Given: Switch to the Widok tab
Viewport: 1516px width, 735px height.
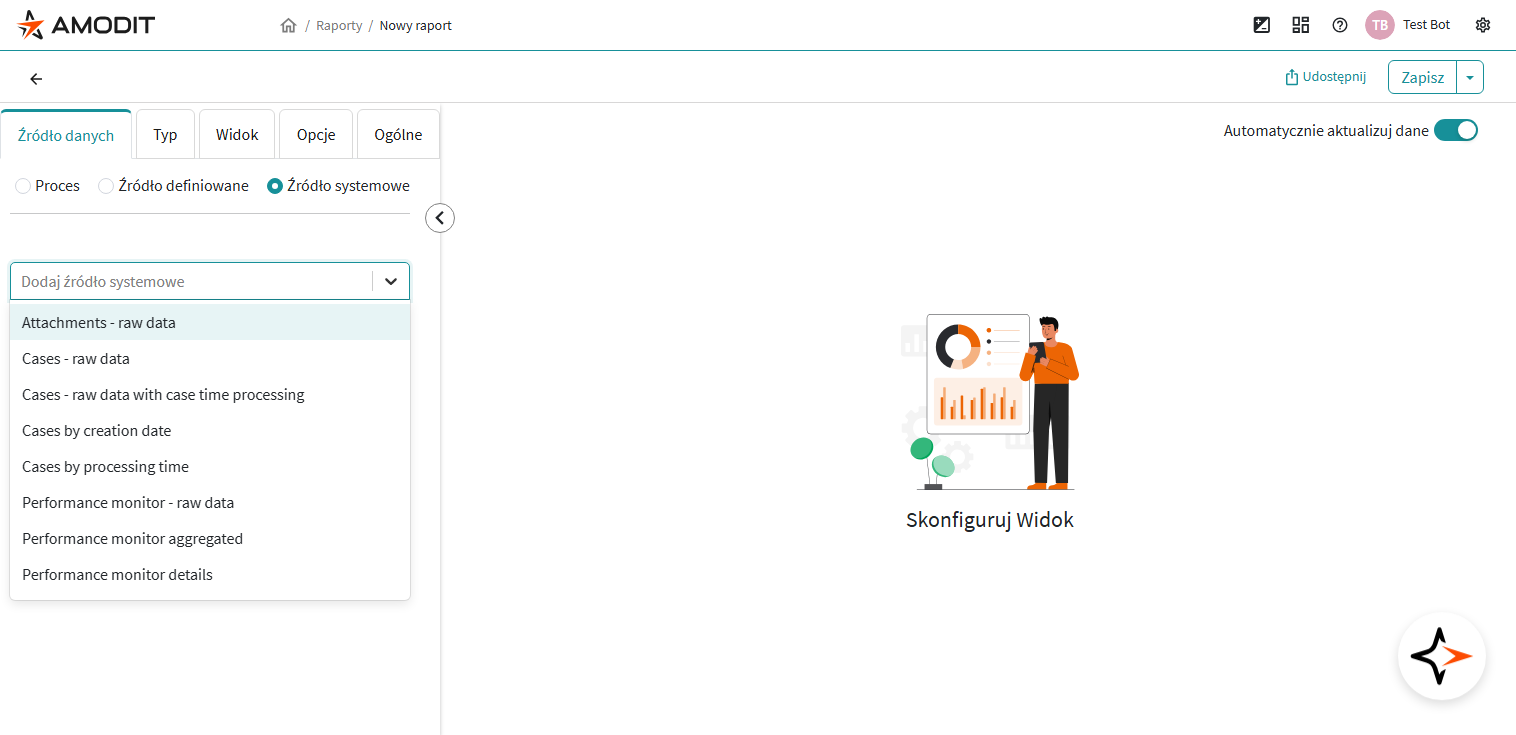Looking at the screenshot, I should [x=237, y=135].
